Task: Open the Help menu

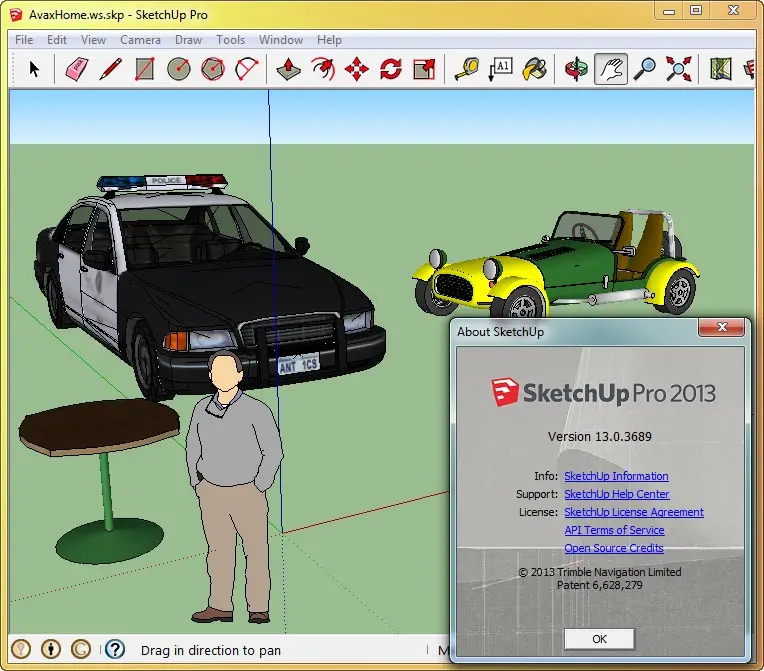Action: pyautogui.click(x=329, y=40)
